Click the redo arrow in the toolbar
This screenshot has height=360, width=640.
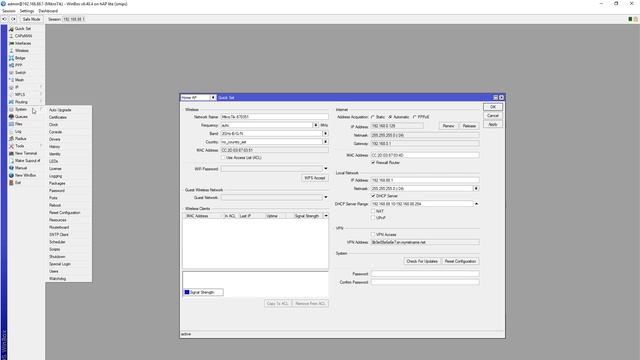[13, 19]
